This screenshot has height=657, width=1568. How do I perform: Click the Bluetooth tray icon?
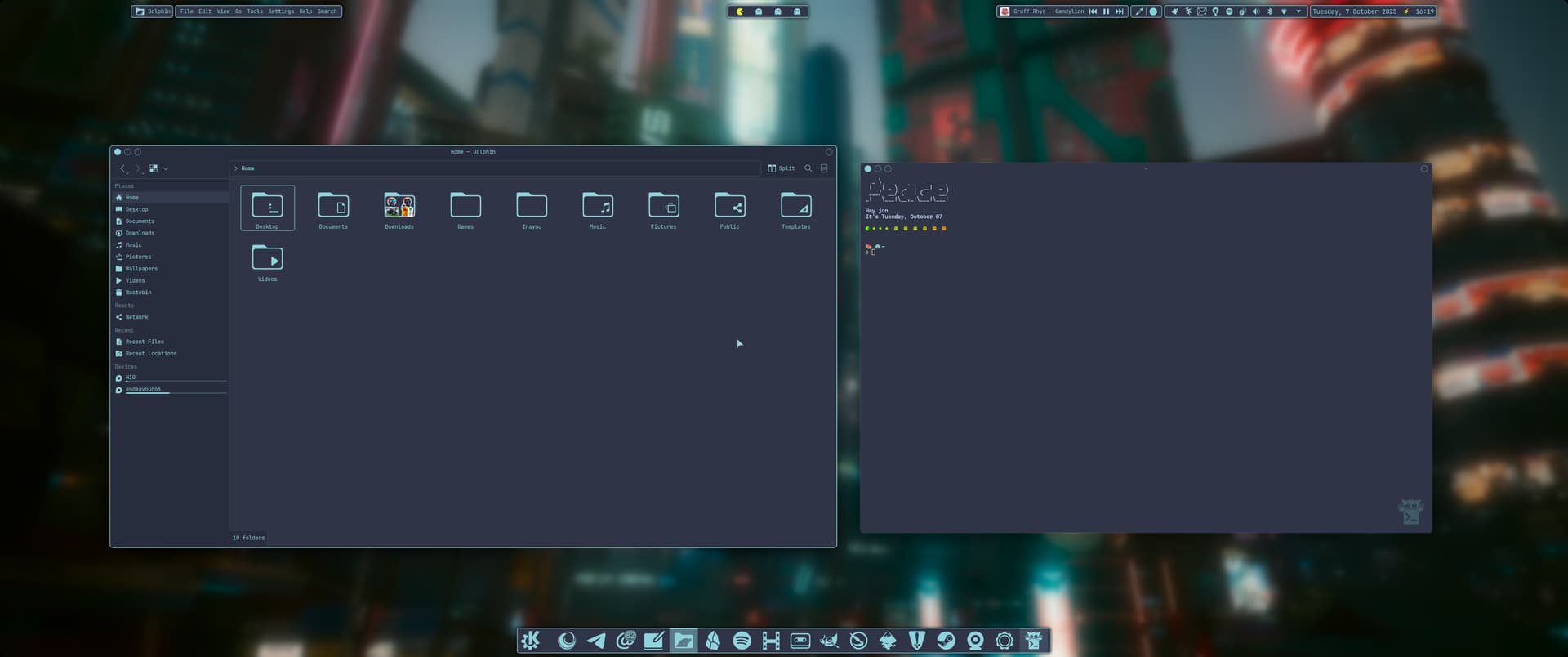point(1270,11)
